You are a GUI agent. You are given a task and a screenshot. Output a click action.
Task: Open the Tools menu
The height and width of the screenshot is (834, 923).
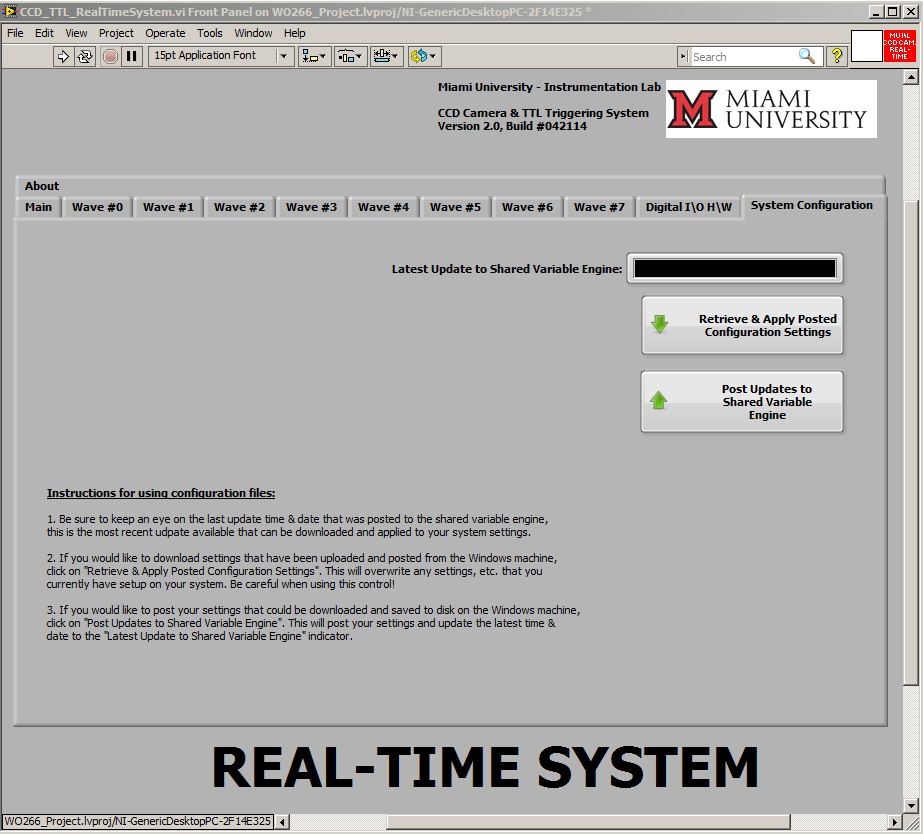point(210,33)
